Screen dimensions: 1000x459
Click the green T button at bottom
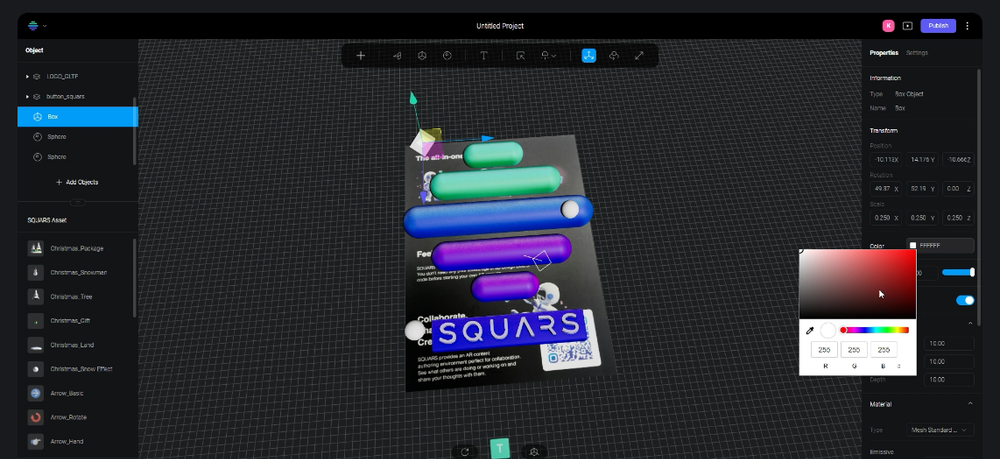pyautogui.click(x=499, y=448)
